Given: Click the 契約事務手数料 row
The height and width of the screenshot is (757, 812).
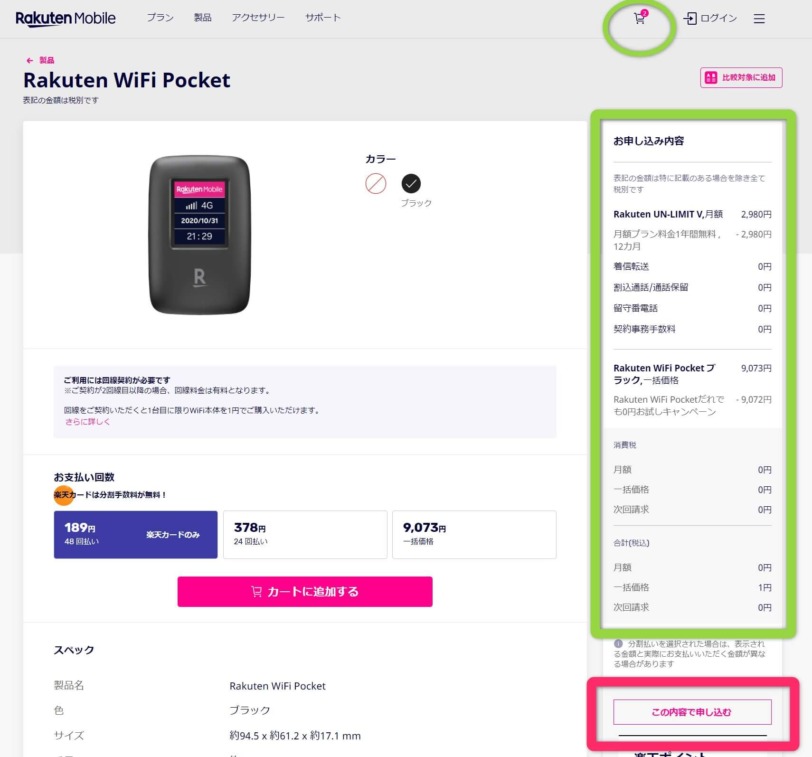Looking at the screenshot, I should point(692,329).
